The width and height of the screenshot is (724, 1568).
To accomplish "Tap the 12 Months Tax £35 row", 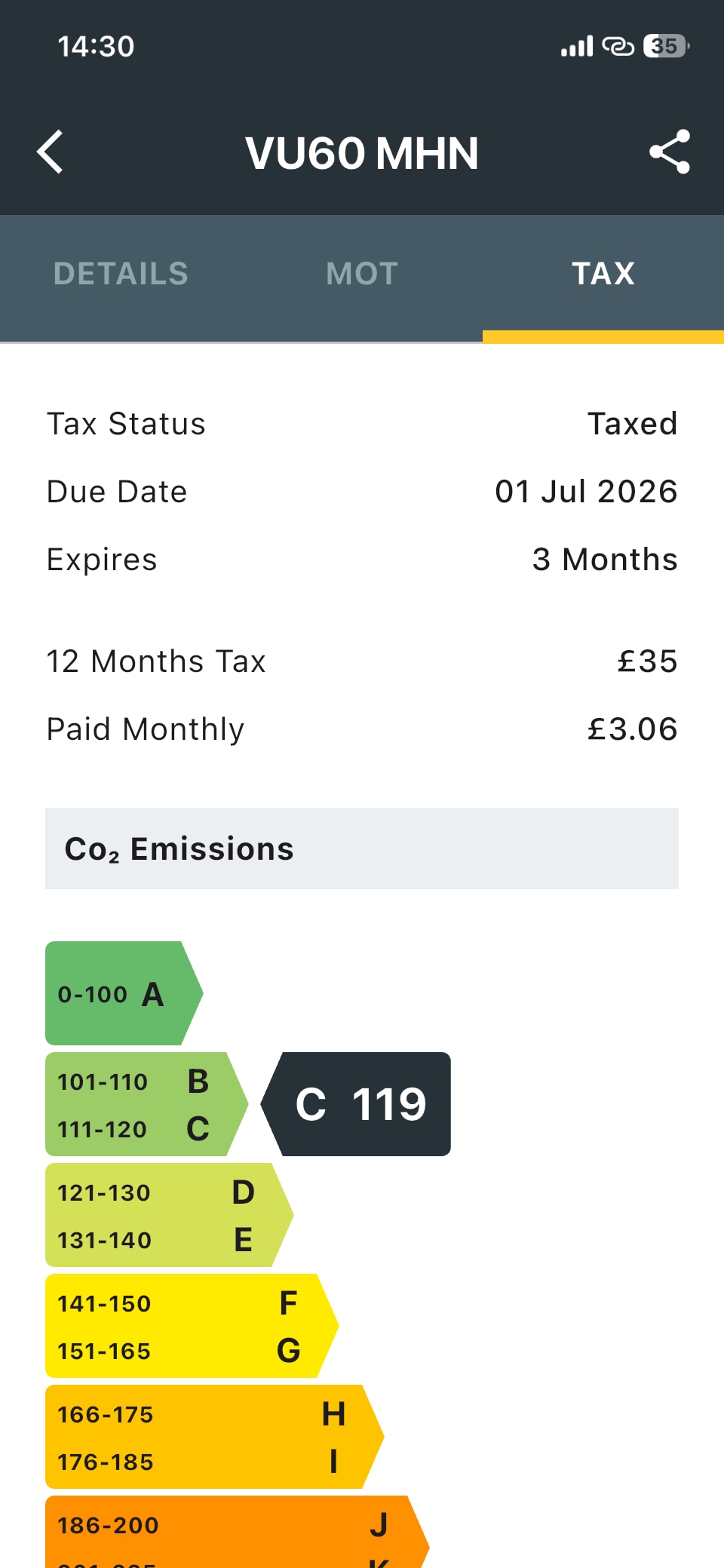I will pyautogui.click(x=362, y=661).
